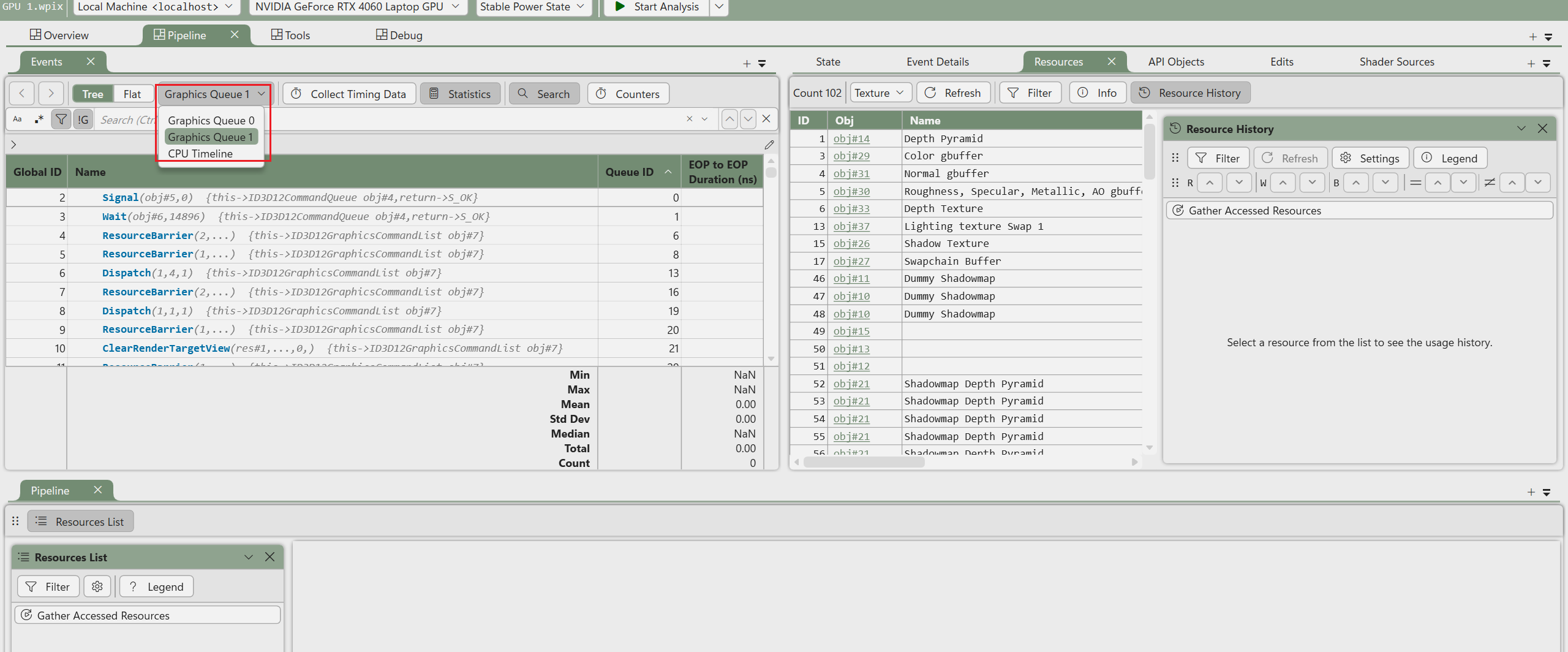1568x652 pixels.
Task: Open the Event Details tab
Action: [938, 62]
